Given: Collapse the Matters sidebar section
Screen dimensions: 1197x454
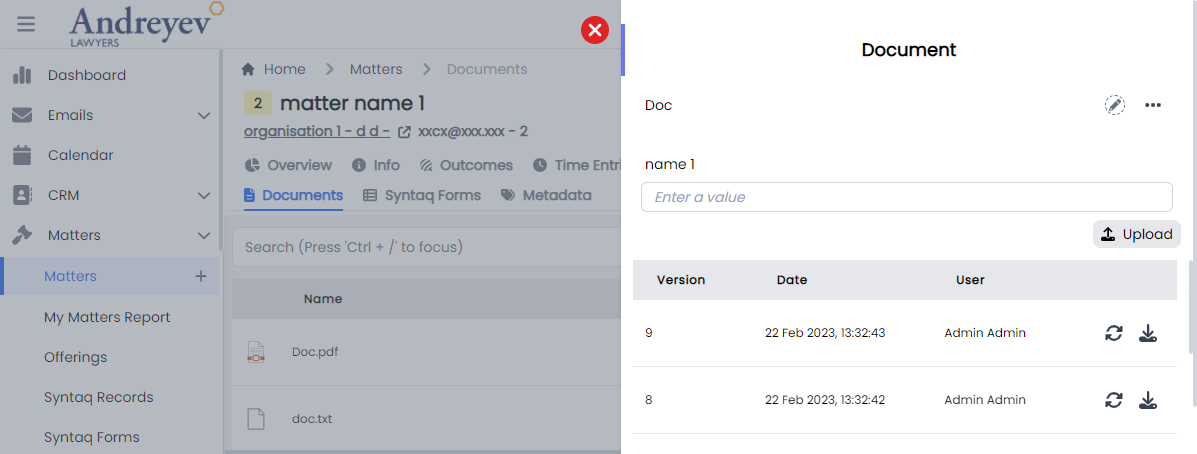Looking at the screenshot, I should pyautogui.click(x=204, y=236).
